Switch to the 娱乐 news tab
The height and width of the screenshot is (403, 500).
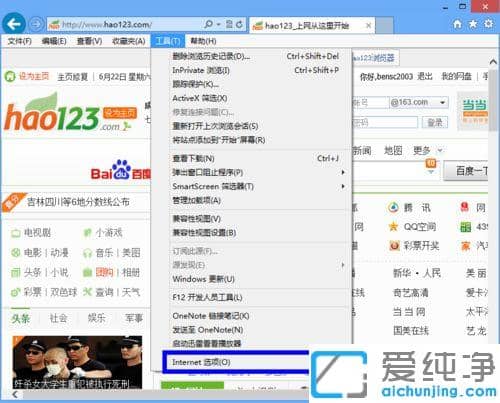[96, 318]
